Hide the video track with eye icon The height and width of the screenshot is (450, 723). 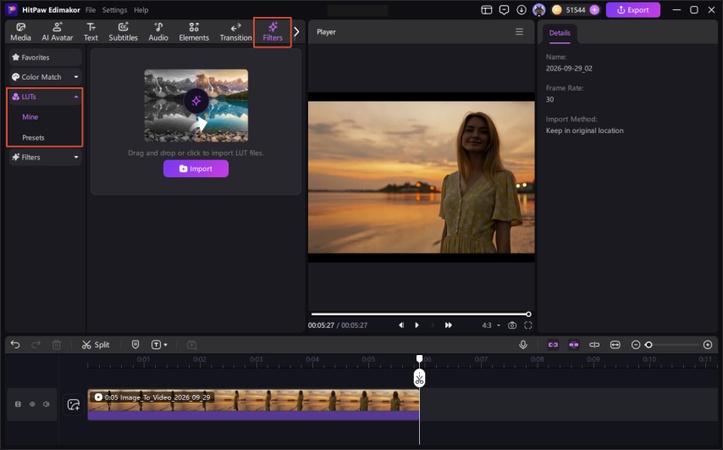coord(32,404)
